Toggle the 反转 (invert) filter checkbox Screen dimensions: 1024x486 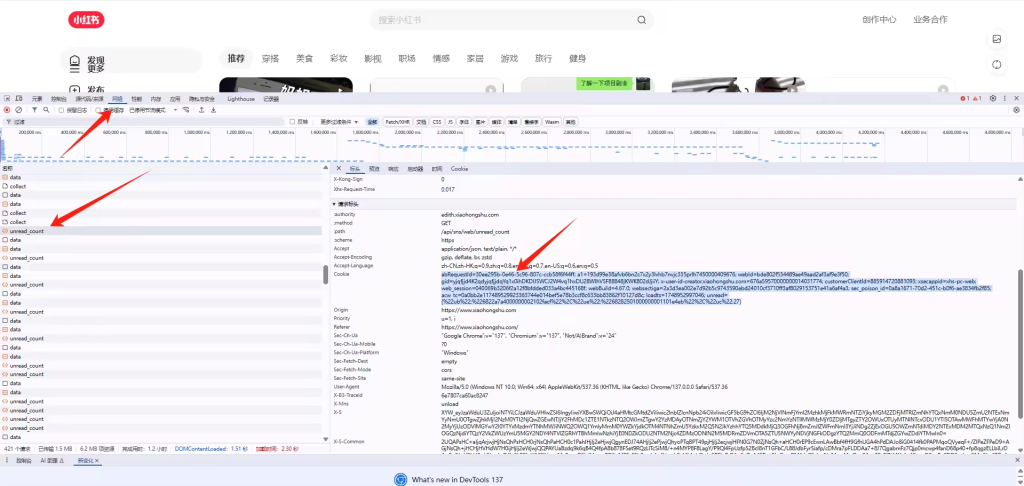(x=292, y=121)
